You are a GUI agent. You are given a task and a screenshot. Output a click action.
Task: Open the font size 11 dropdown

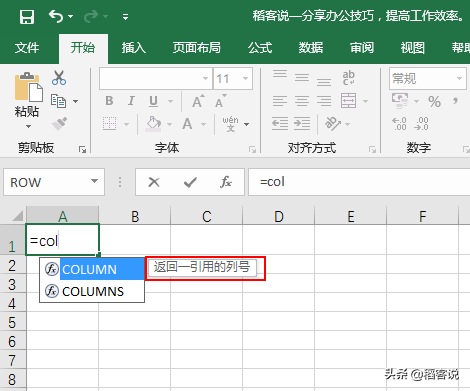246,79
